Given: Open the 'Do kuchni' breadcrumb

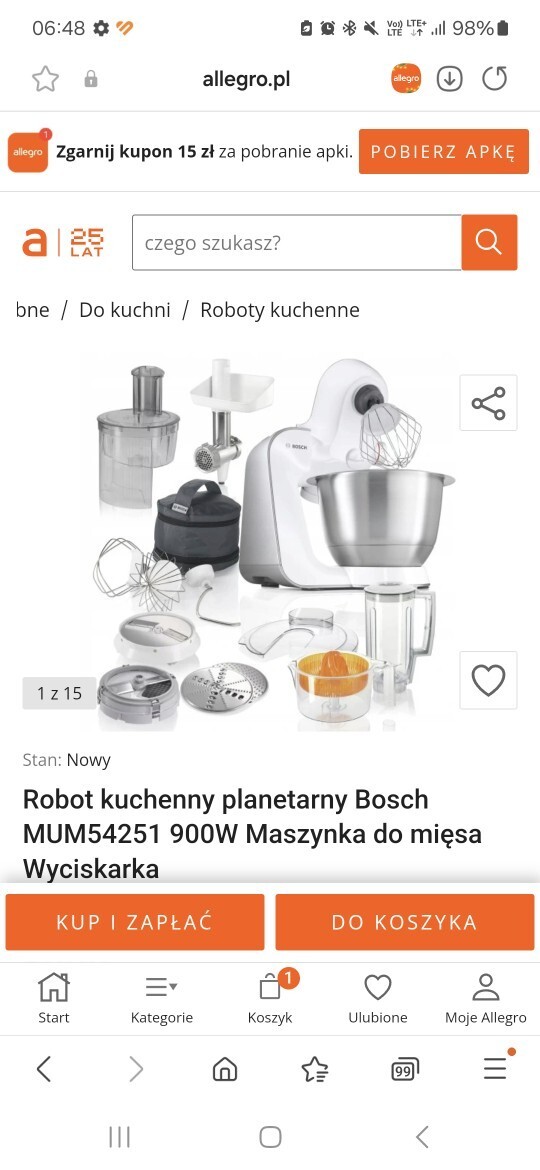Looking at the screenshot, I should (125, 310).
